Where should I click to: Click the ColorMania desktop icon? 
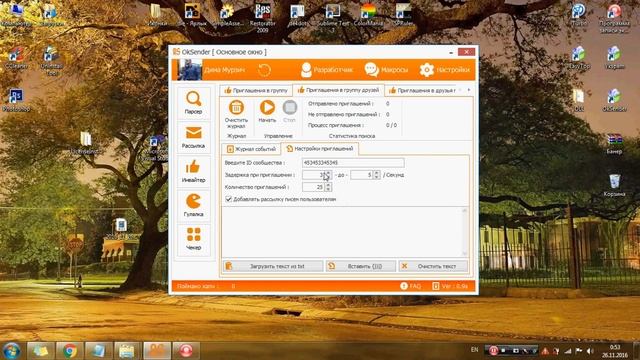(368, 16)
